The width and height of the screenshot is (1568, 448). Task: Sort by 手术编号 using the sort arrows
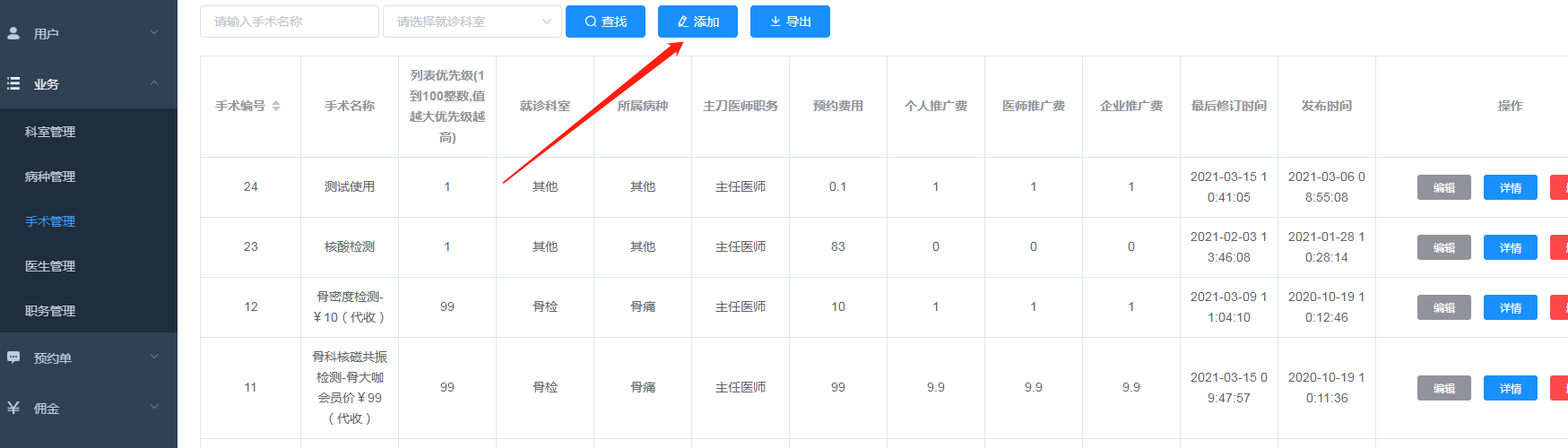click(x=276, y=106)
